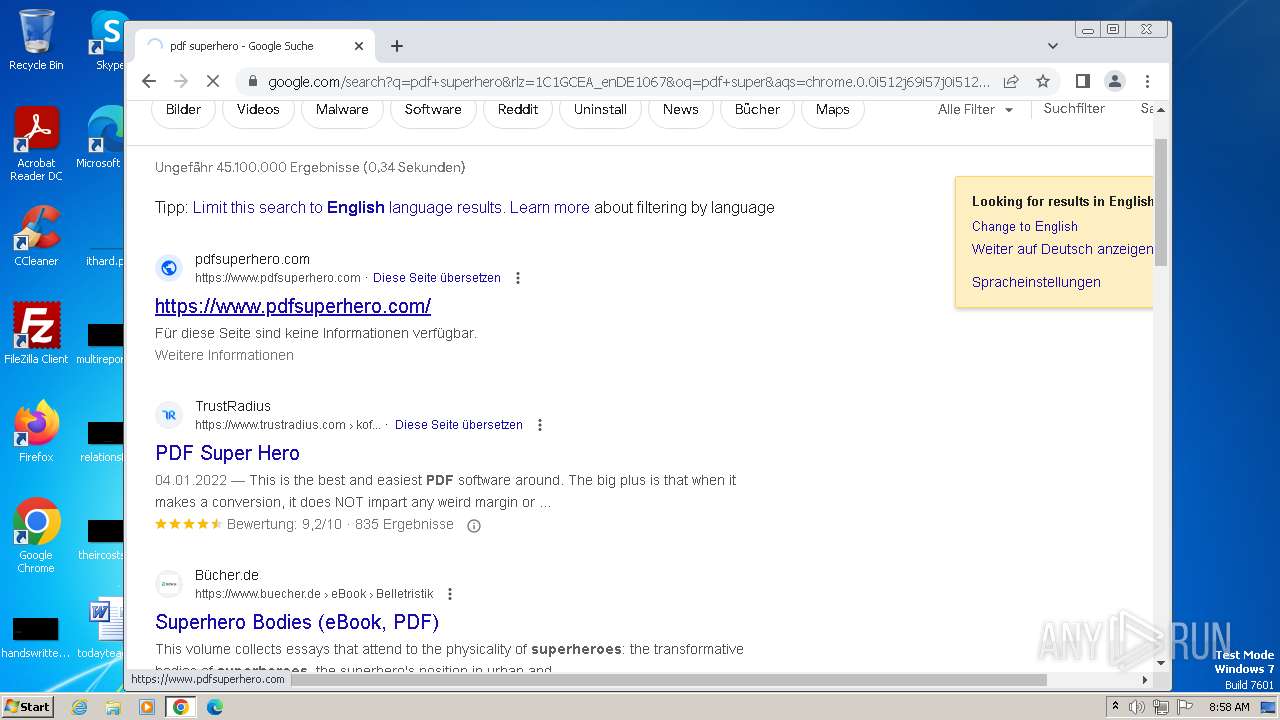Click the TrustRadius favicon

pos(169,415)
